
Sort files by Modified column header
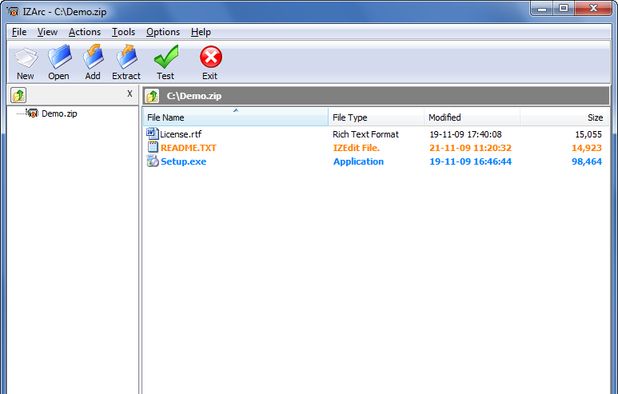(472, 117)
